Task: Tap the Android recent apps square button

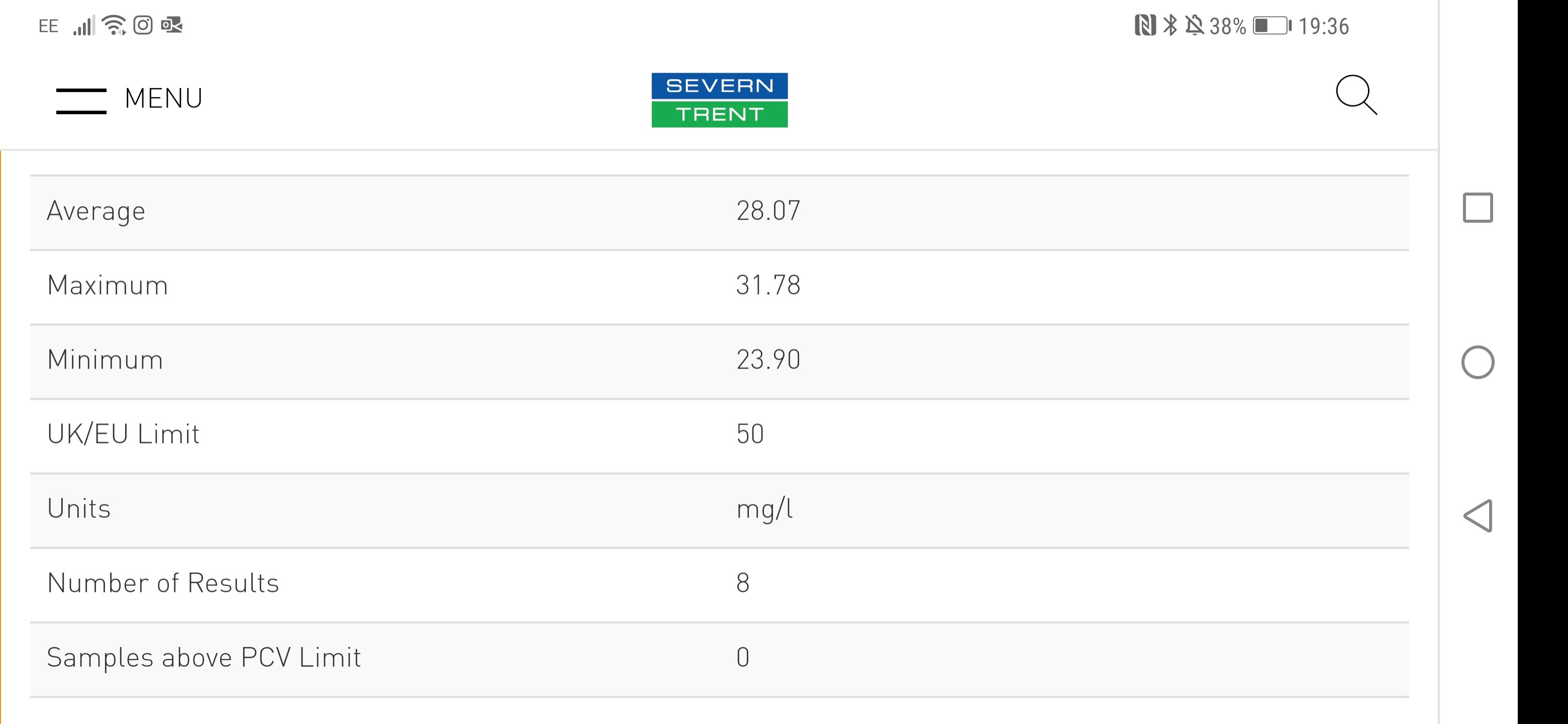Action: coord(1478,208)
